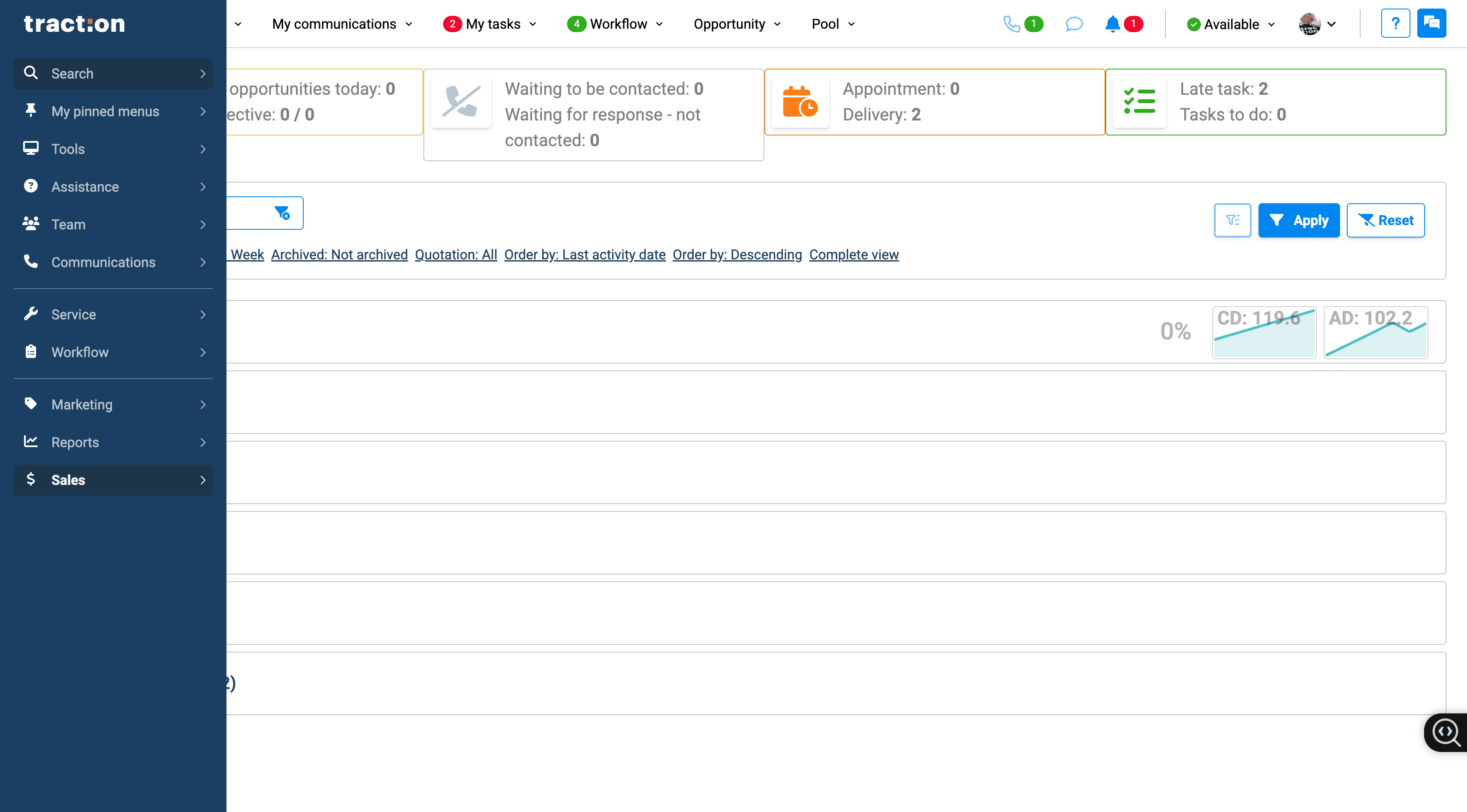The image size is (1467, 812).
Task: Expand My pinned menus in sidebar
Action: (x=113, y=111)
